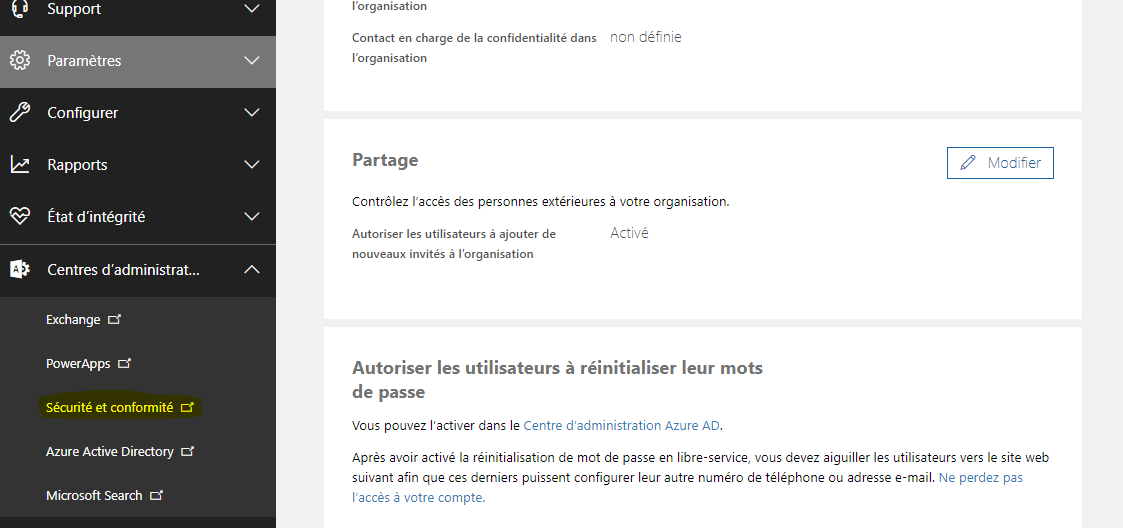The image size is (1123, 528).
Task: Click the État d'intégrité heart icon
Action: click(20, 216)
